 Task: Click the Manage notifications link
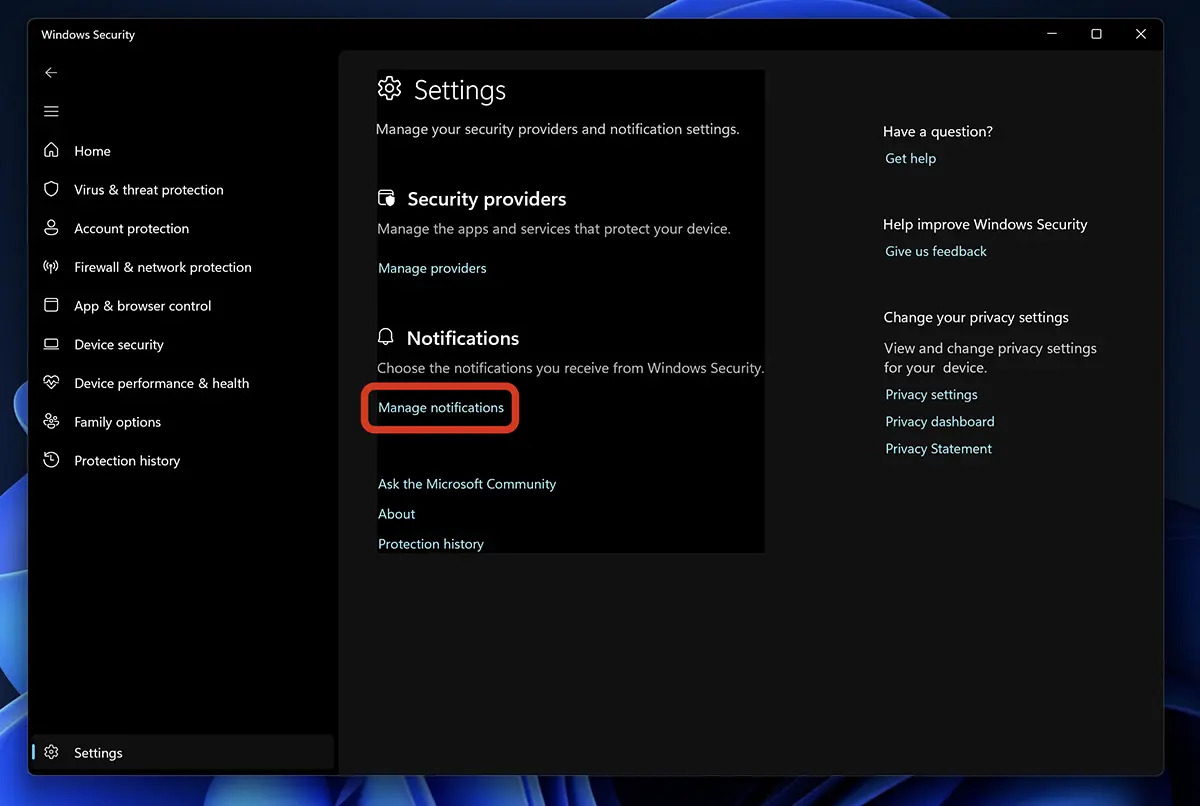(x=441, y=408)
